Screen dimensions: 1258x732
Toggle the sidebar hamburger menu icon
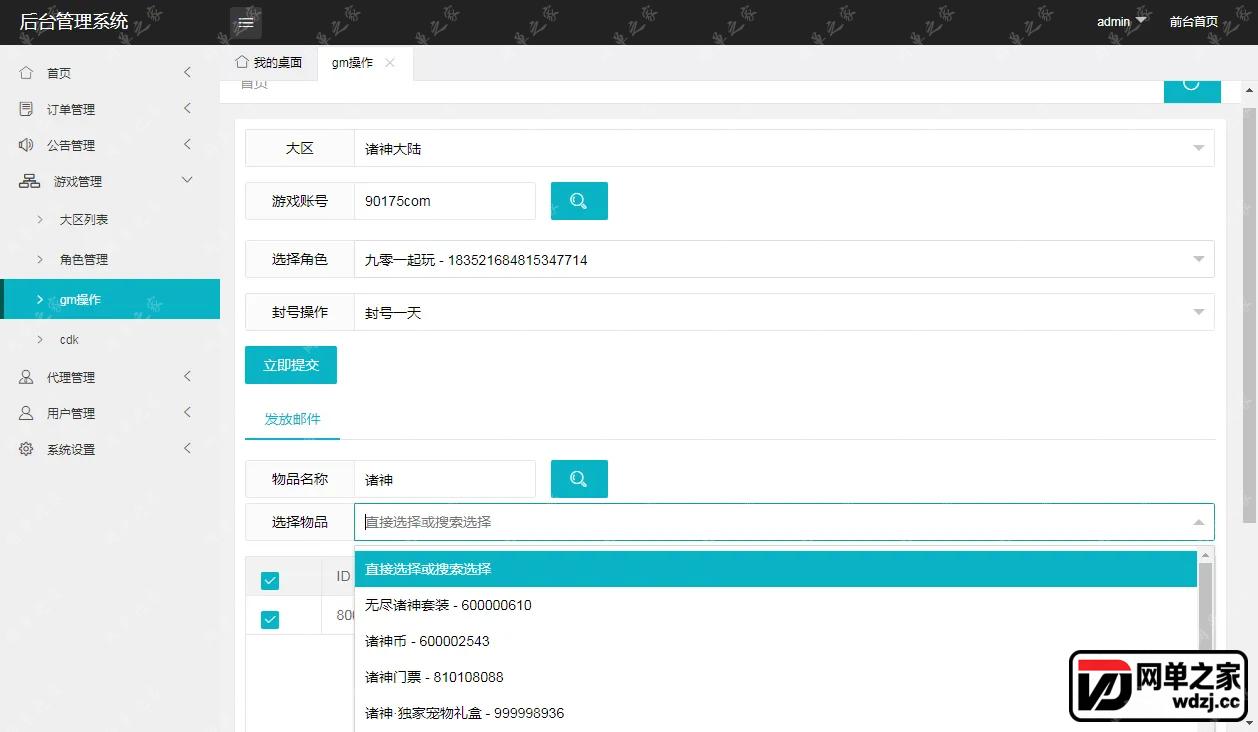click(x=246, y=22)
